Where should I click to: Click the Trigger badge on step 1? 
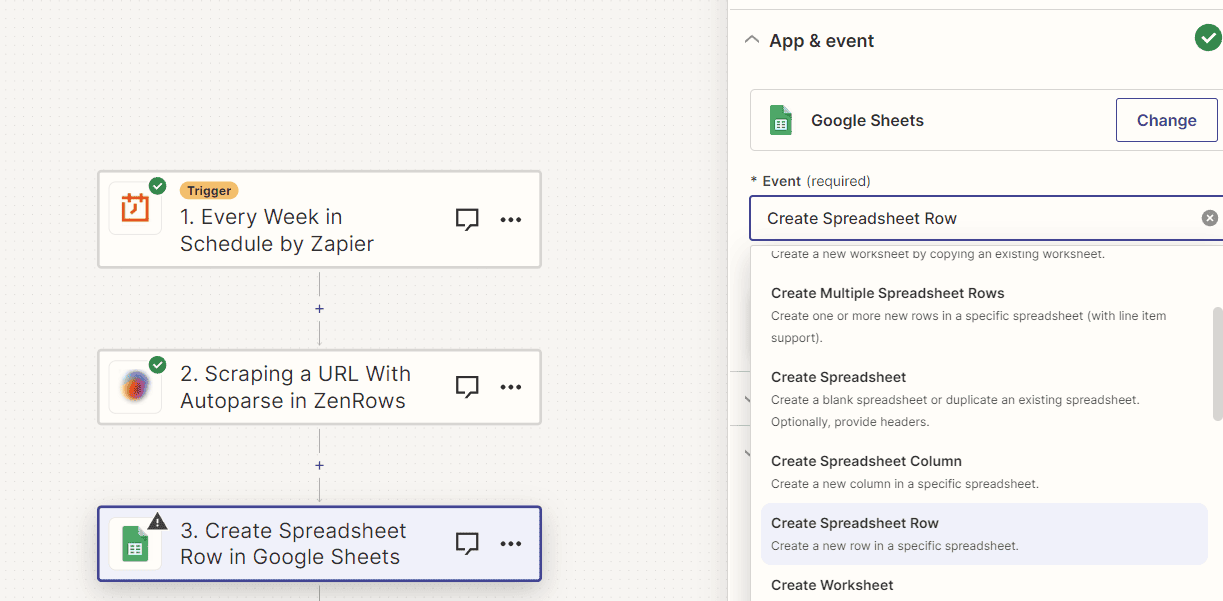click(x=209, y=190)
